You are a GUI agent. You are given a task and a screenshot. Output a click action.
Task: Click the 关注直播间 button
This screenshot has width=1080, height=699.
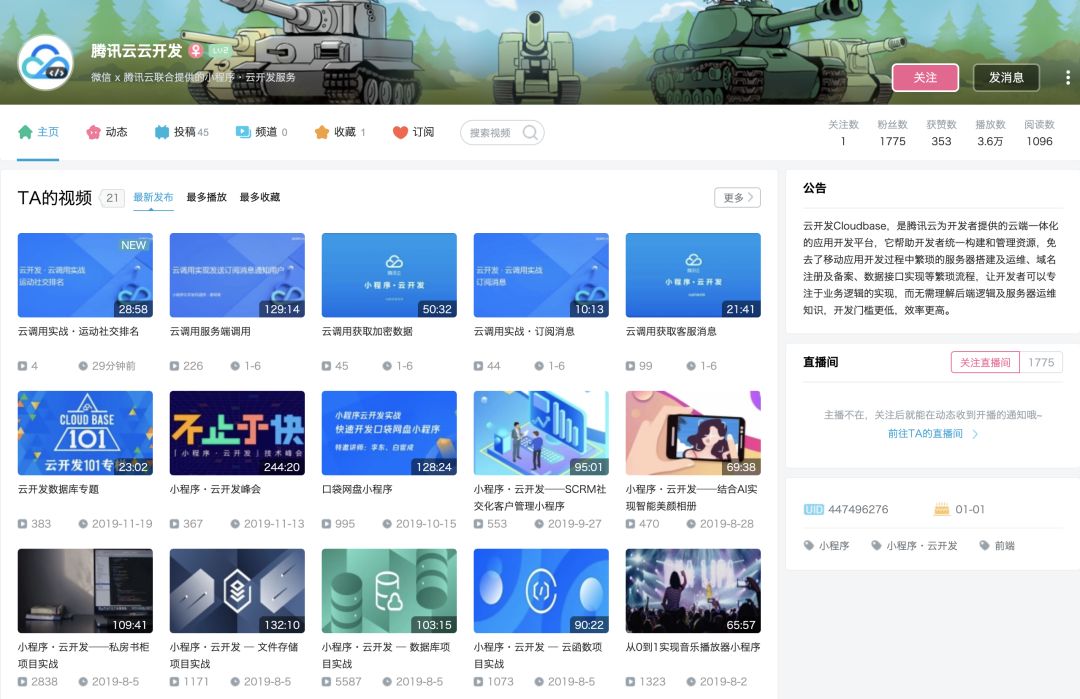985,362
